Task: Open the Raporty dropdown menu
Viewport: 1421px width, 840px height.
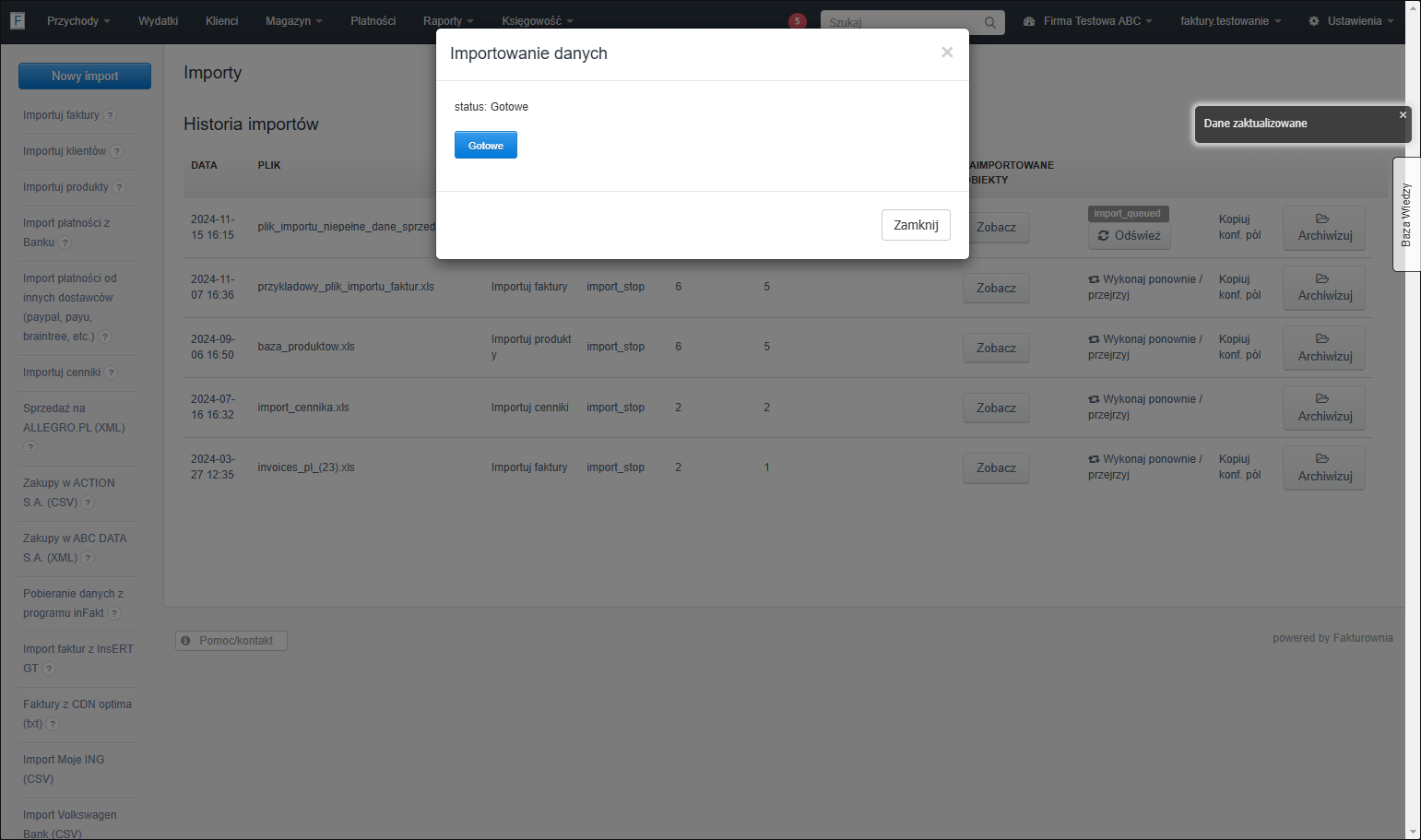Action: click(448, 21)
